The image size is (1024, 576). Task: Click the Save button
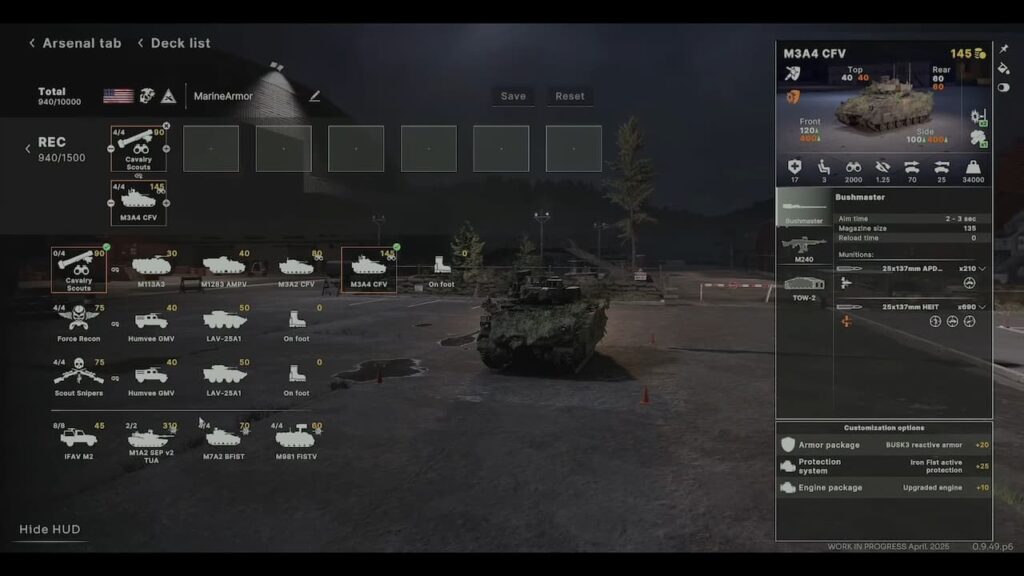pyautogui.click(x=513, y=96)
